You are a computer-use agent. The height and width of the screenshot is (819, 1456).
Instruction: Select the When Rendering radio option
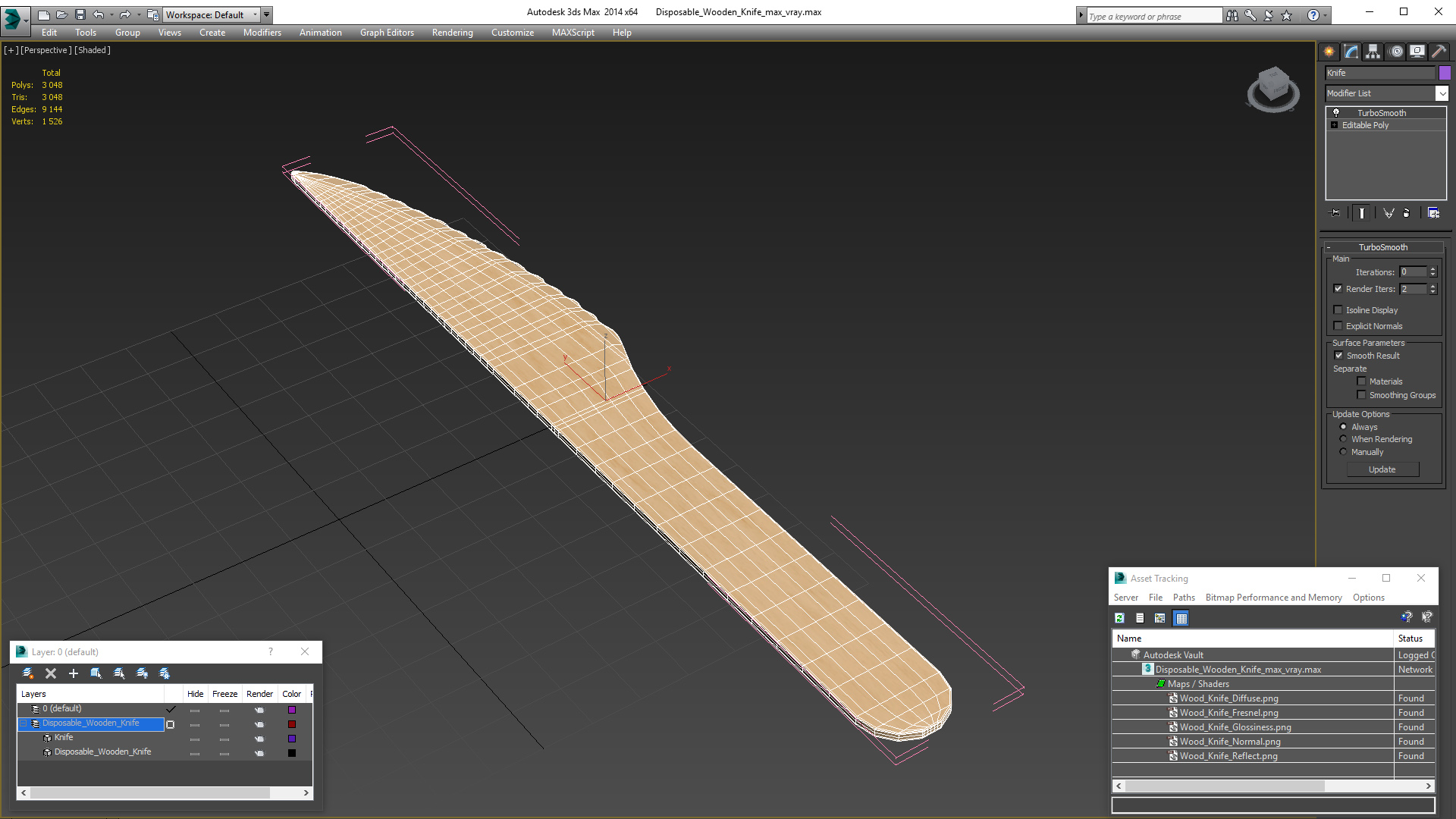coord(1343,439)
